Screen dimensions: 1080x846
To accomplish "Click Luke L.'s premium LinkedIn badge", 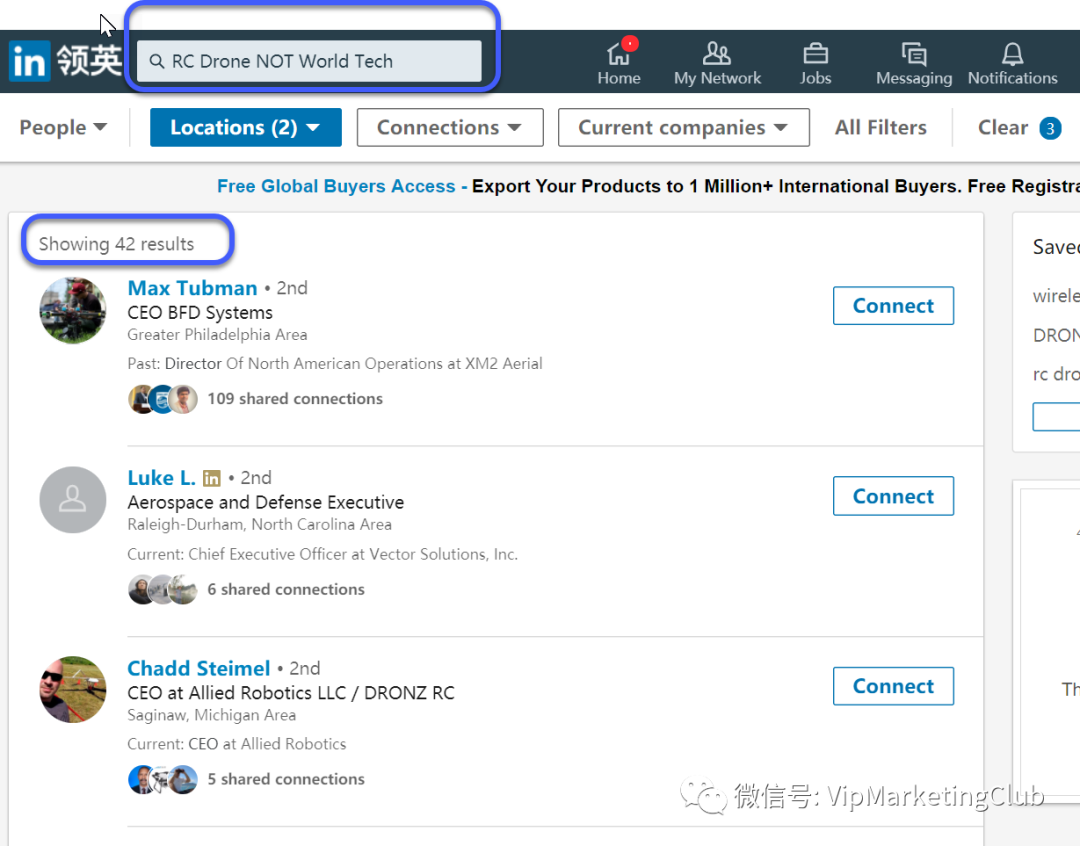I will [x=212, y=478].
